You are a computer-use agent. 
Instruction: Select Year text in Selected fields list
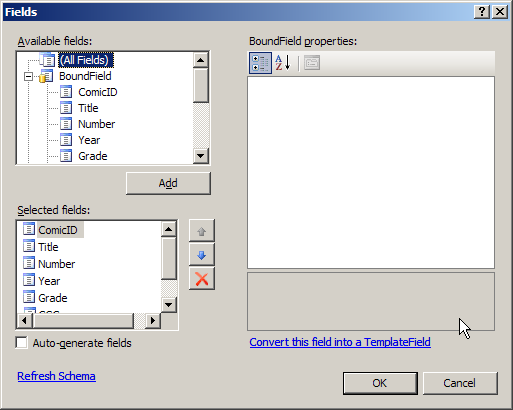coord(49,281)
